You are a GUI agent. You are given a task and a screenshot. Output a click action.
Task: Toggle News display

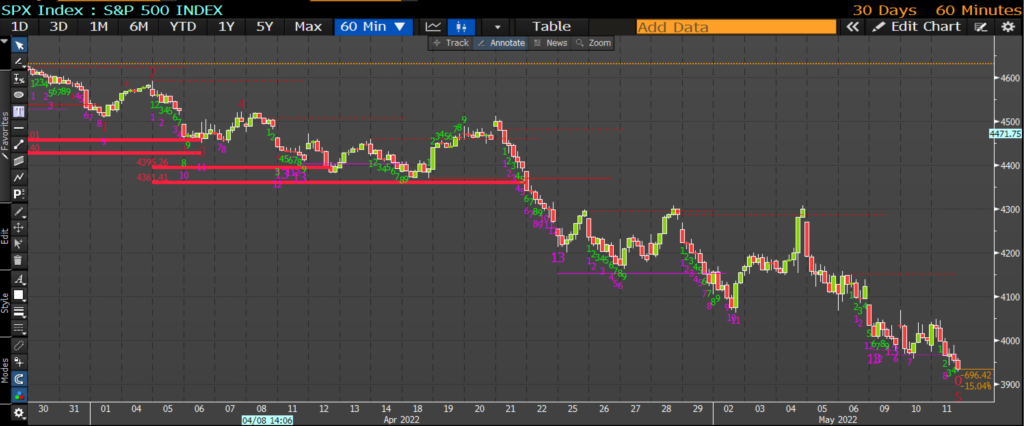click(550, 42)
